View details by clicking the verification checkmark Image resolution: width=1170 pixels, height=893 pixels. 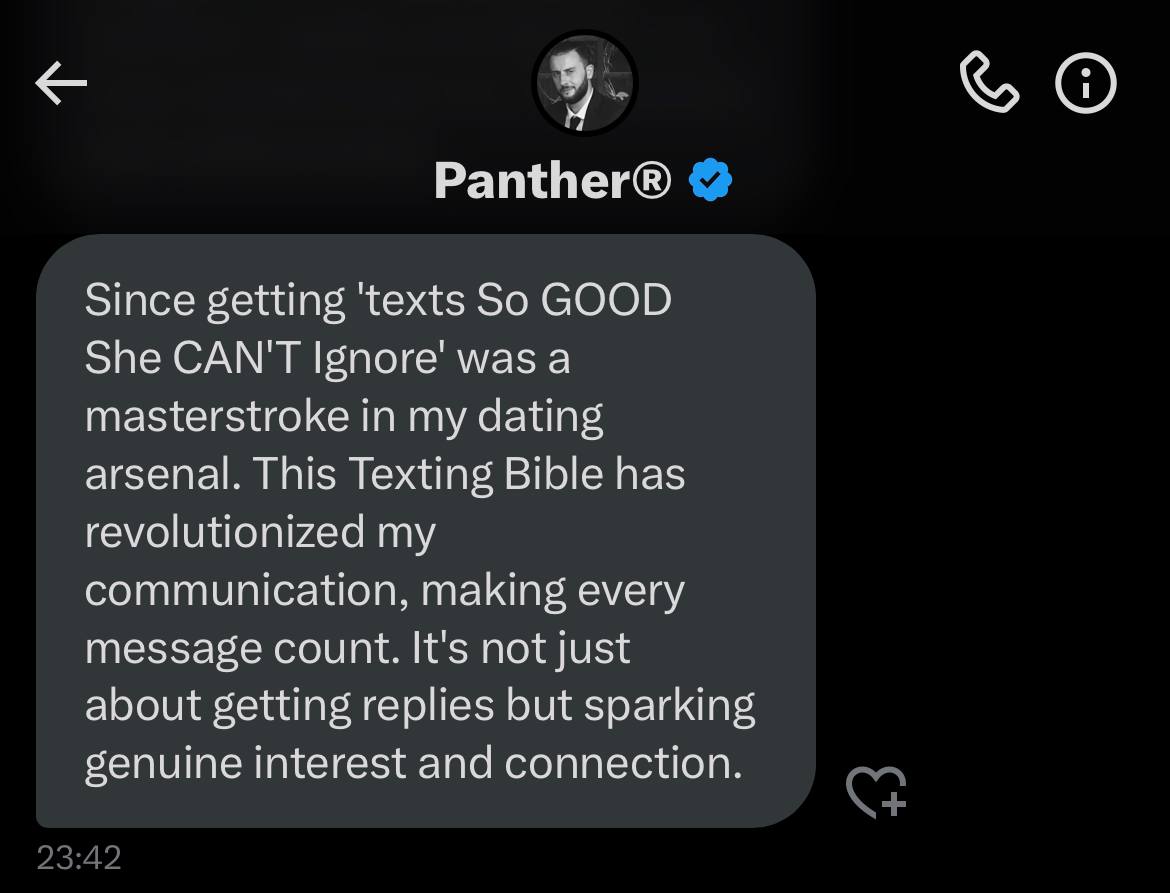click(710, 180)
